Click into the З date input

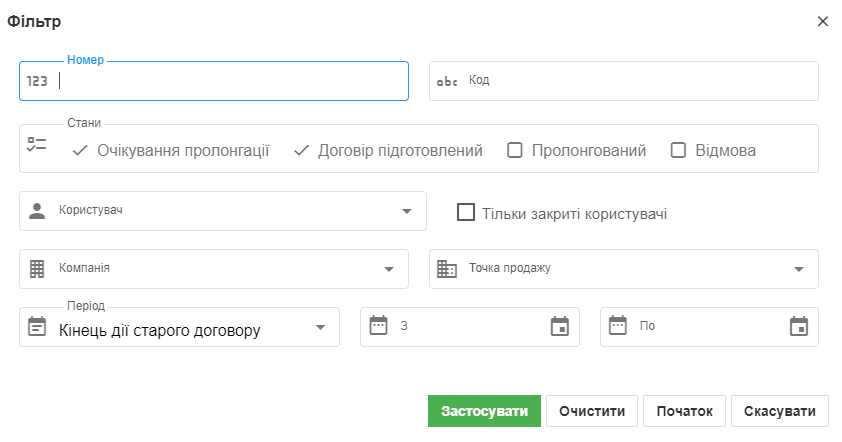[x=470, y=327]
